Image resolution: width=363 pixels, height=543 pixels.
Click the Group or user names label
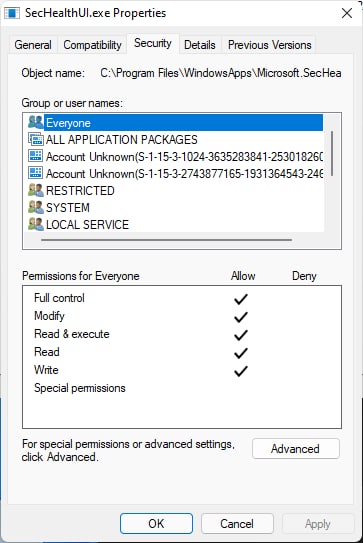click(x=72, y=103)
